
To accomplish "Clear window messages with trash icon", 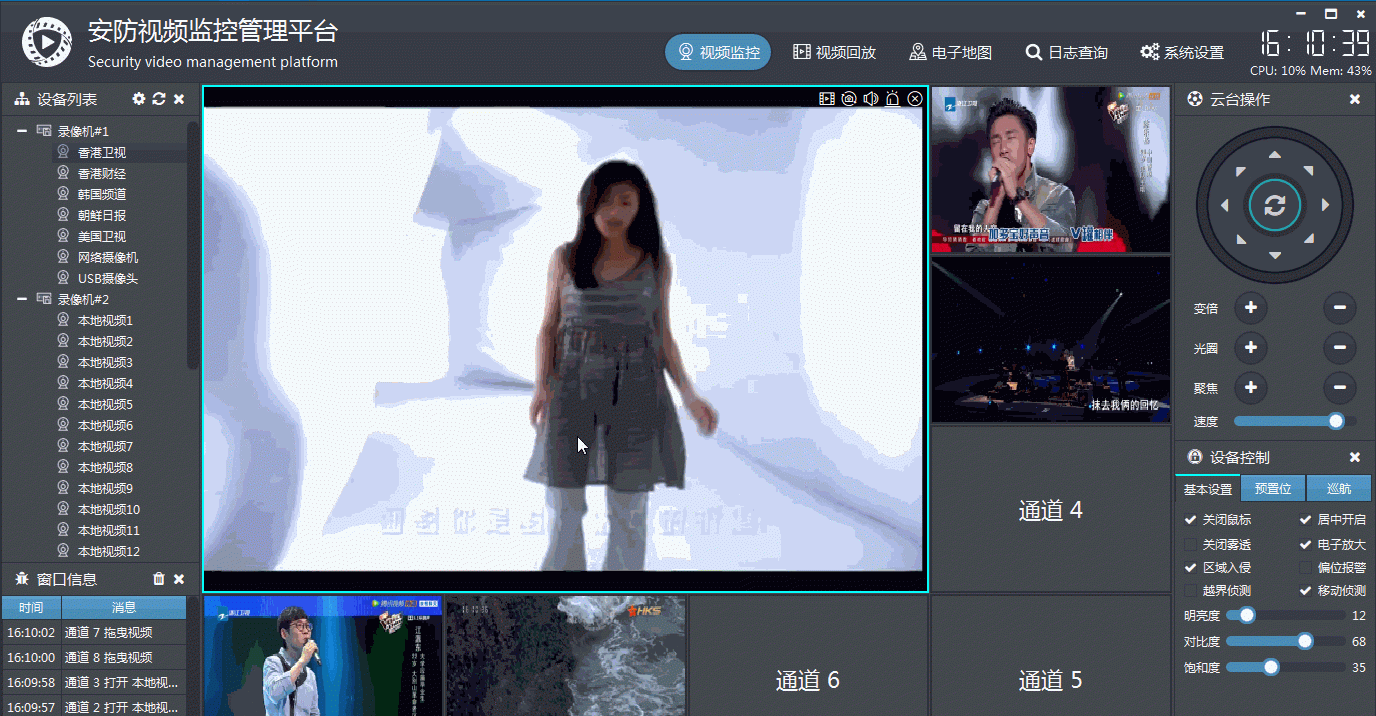I will (159, 579).
